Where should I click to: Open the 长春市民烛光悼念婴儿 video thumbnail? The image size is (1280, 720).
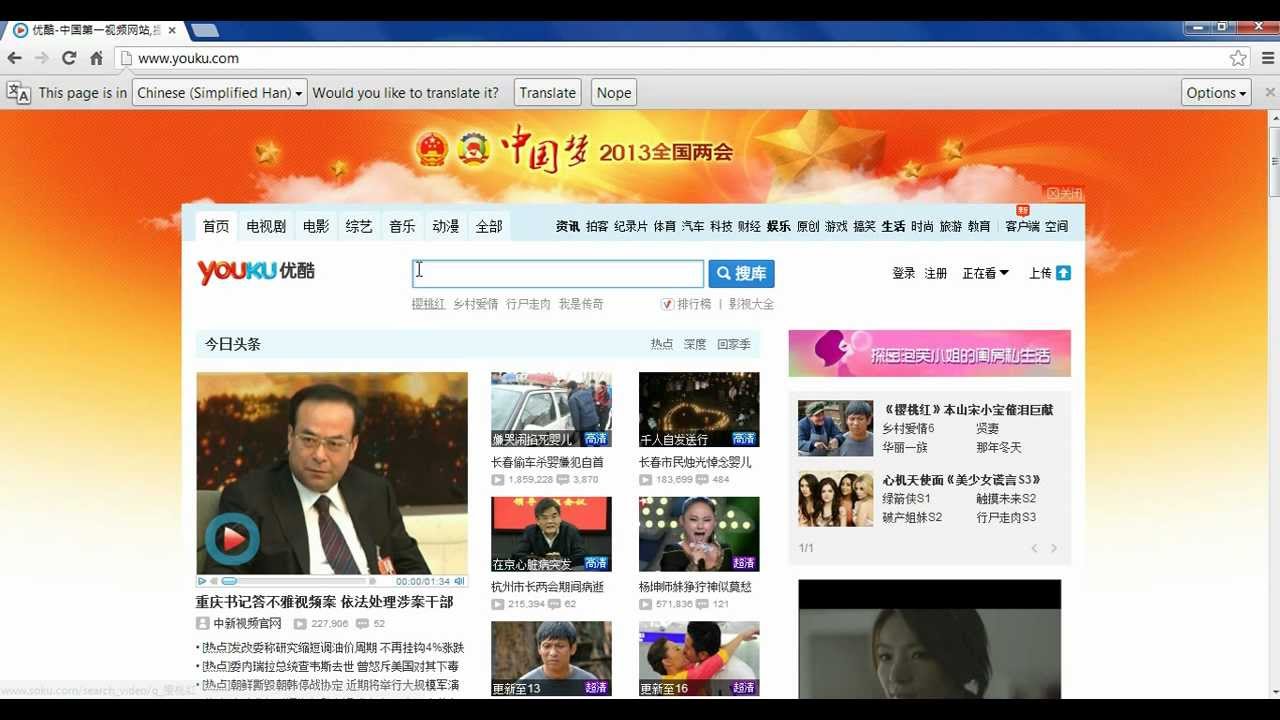click(x=699, y=410)
